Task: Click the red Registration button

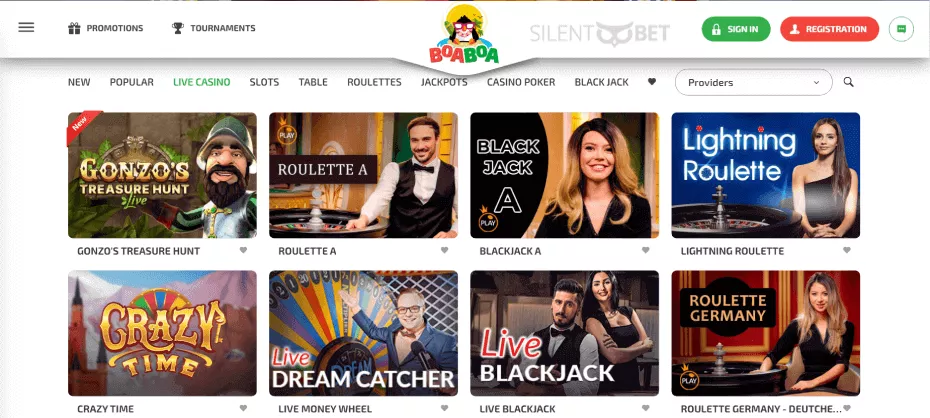Action: pyautogui.click(x=829, y=29)
